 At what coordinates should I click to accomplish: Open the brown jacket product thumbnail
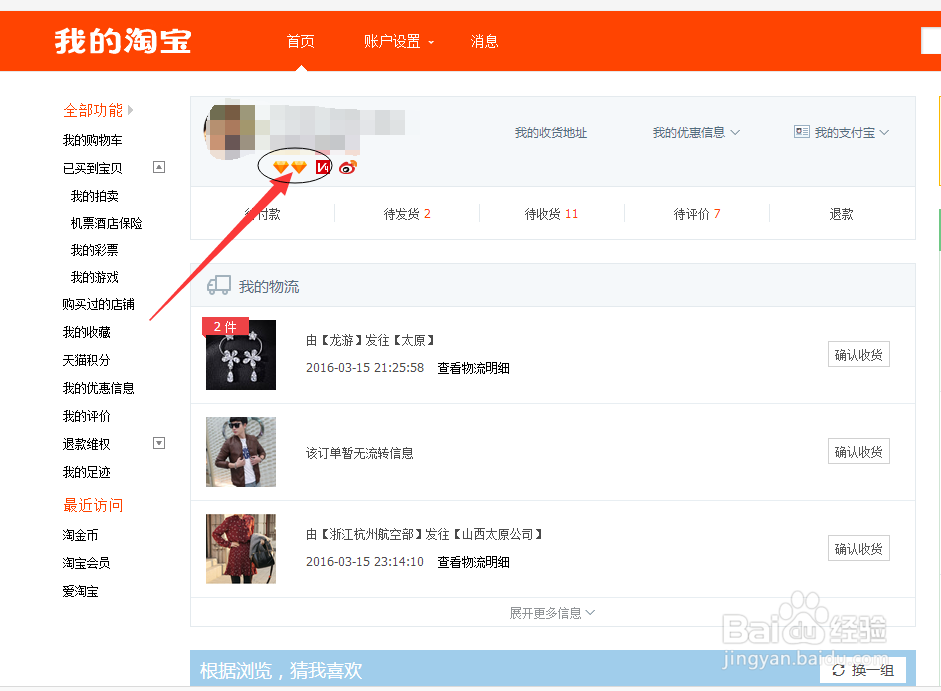(241, 451)
